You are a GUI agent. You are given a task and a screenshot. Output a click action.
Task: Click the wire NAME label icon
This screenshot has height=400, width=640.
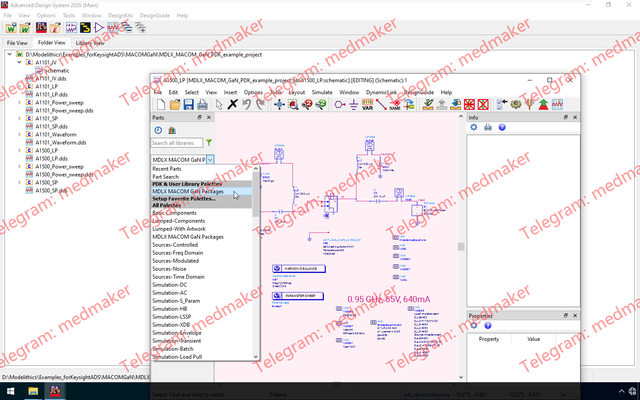click(395, 104)
